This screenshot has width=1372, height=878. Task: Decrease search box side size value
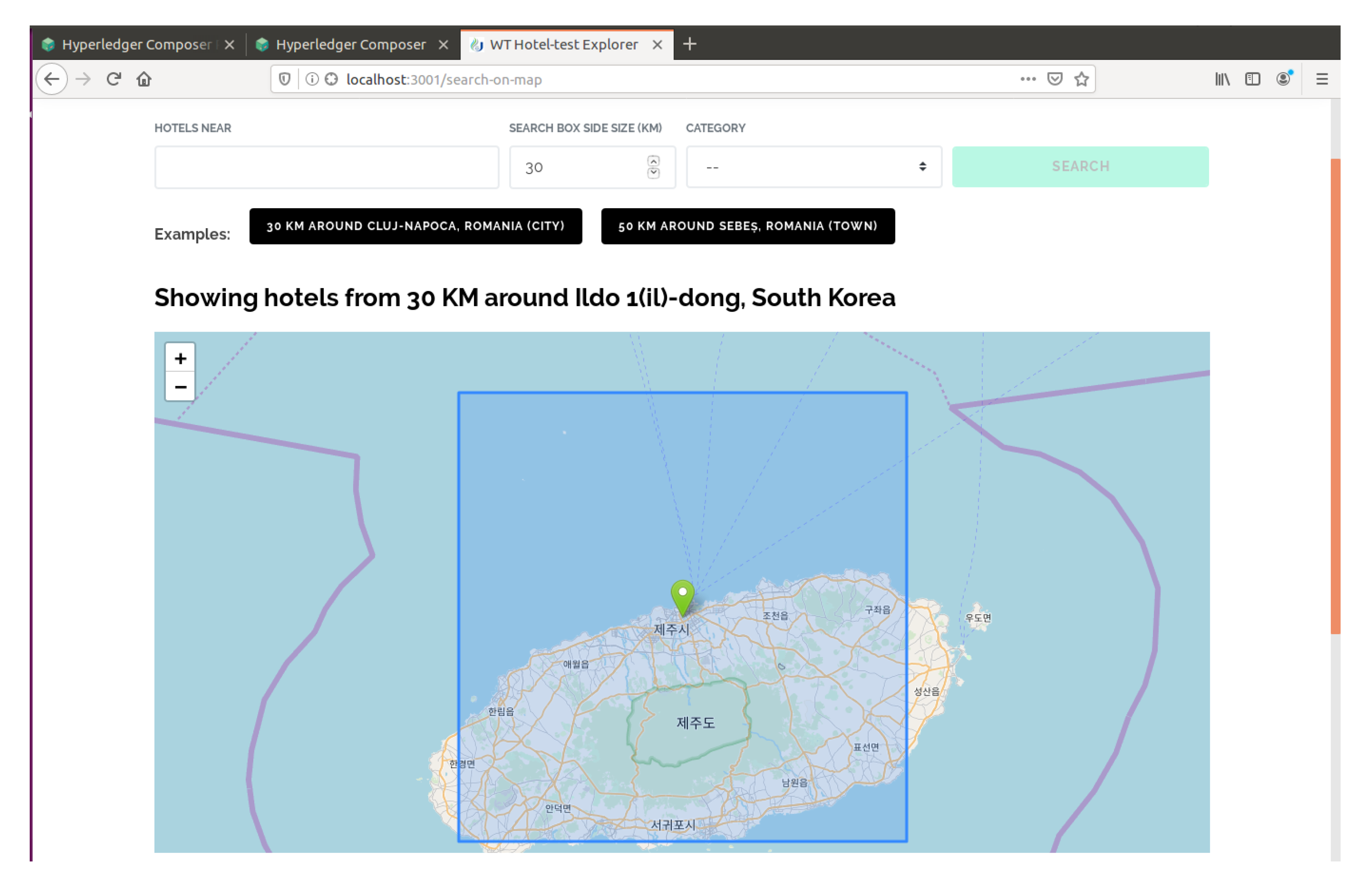tap(654, 173)
